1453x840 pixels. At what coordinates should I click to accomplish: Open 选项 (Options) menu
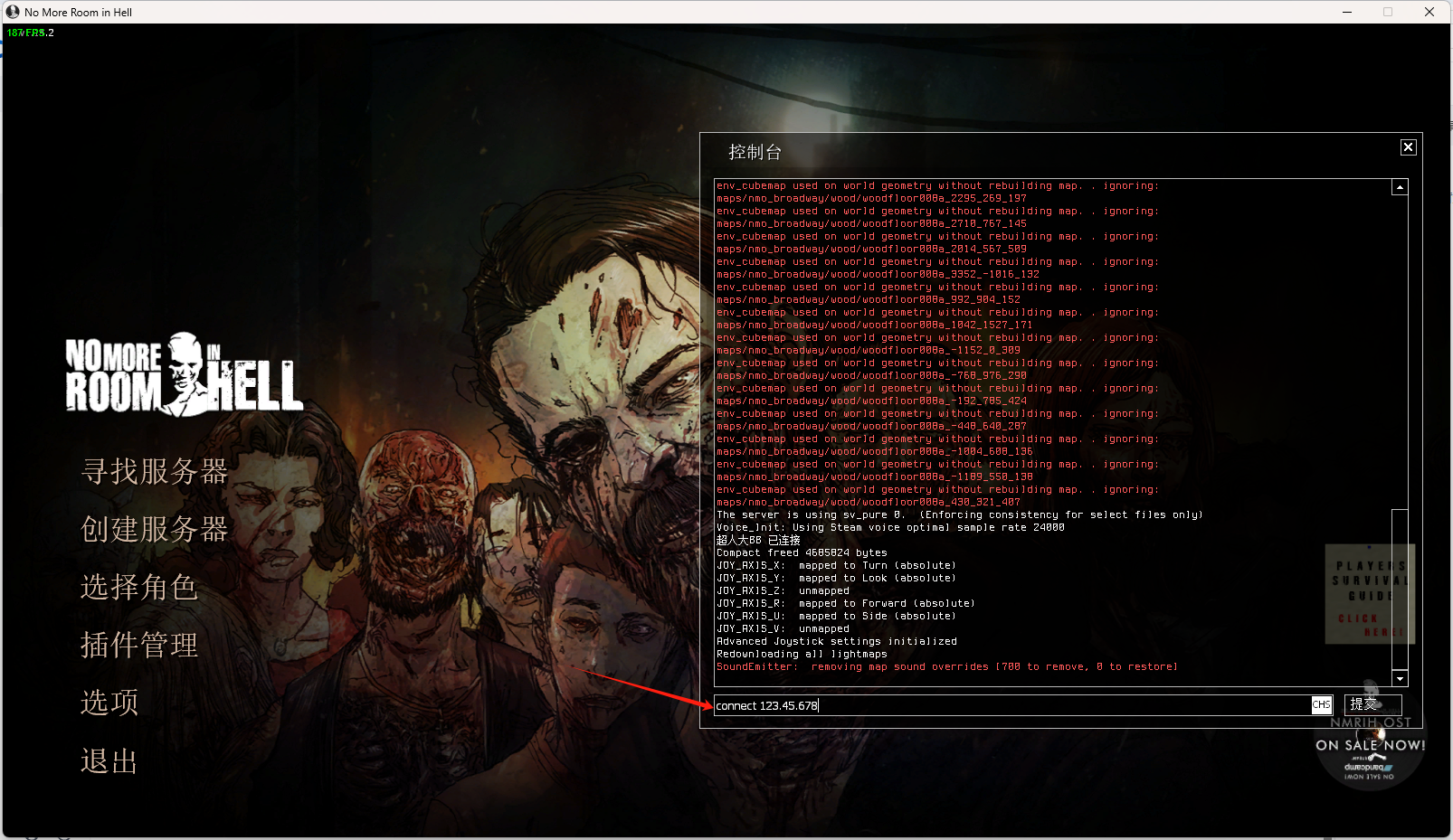click(x=109, y=703)
